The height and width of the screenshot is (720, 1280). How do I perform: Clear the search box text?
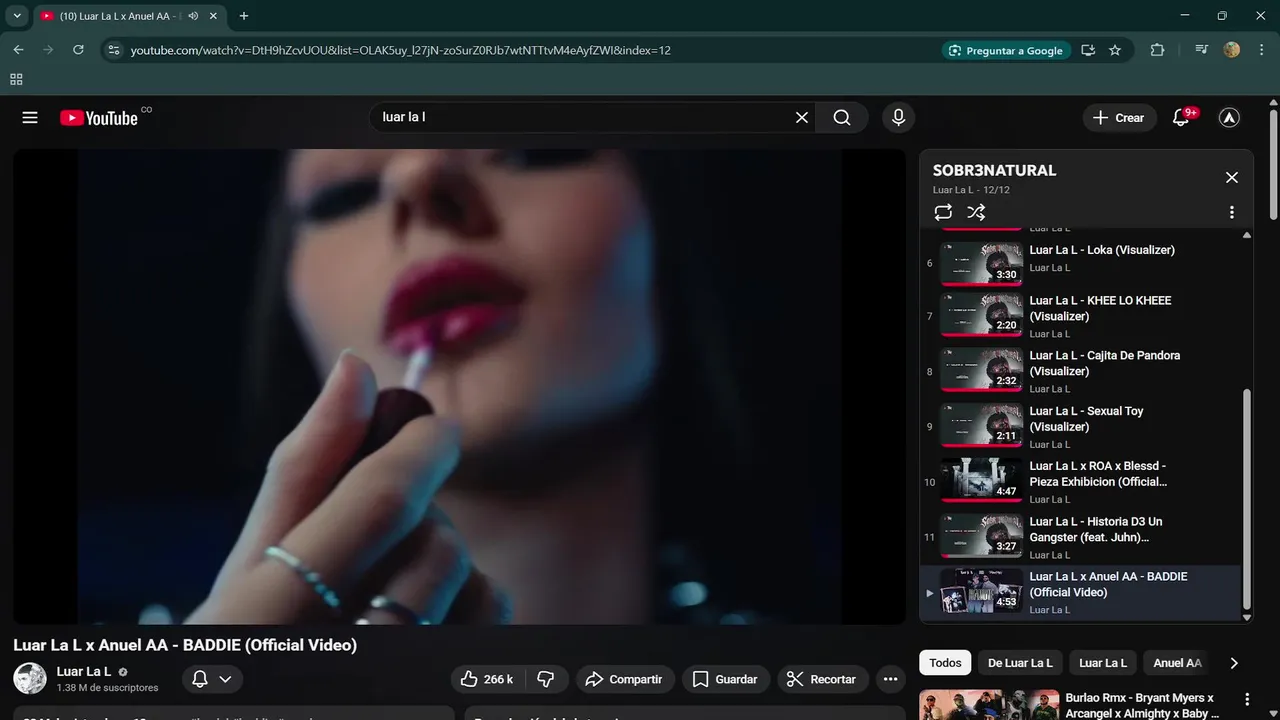pos(801,118)
